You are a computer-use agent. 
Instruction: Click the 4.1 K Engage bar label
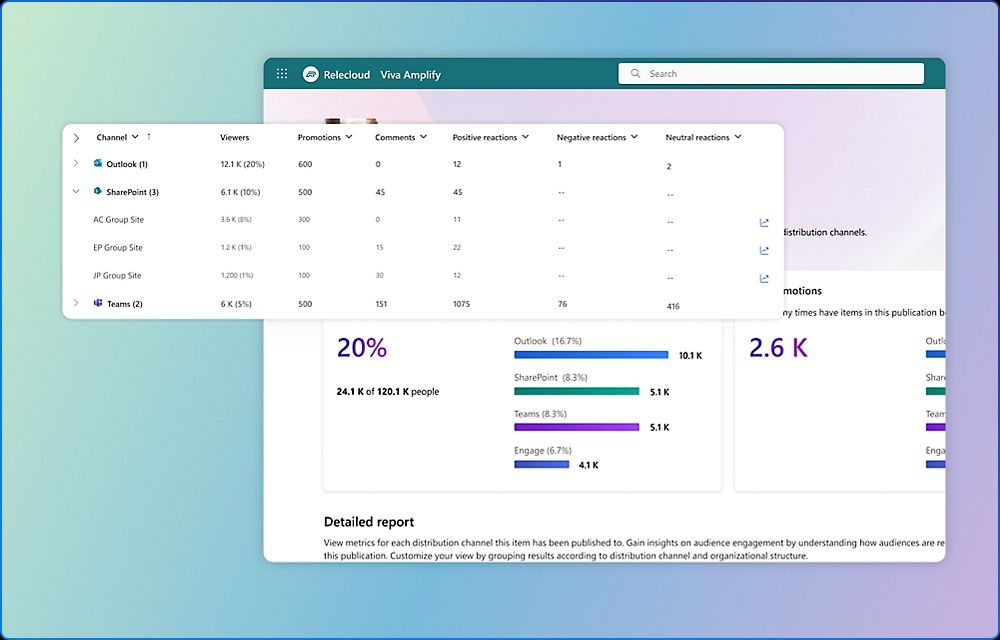tap(588, 465)
